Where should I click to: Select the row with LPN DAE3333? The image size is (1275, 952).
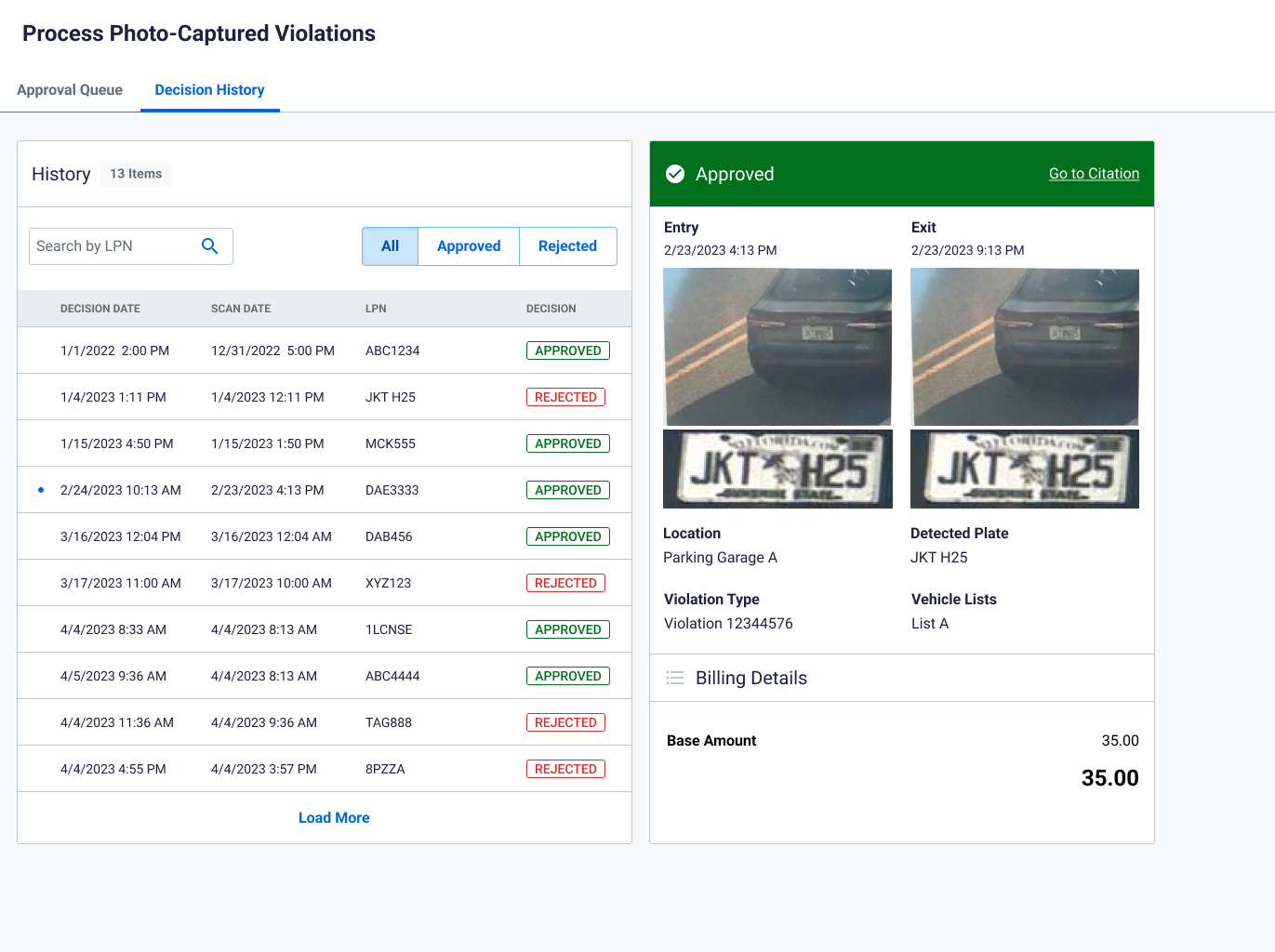(392, 490)
